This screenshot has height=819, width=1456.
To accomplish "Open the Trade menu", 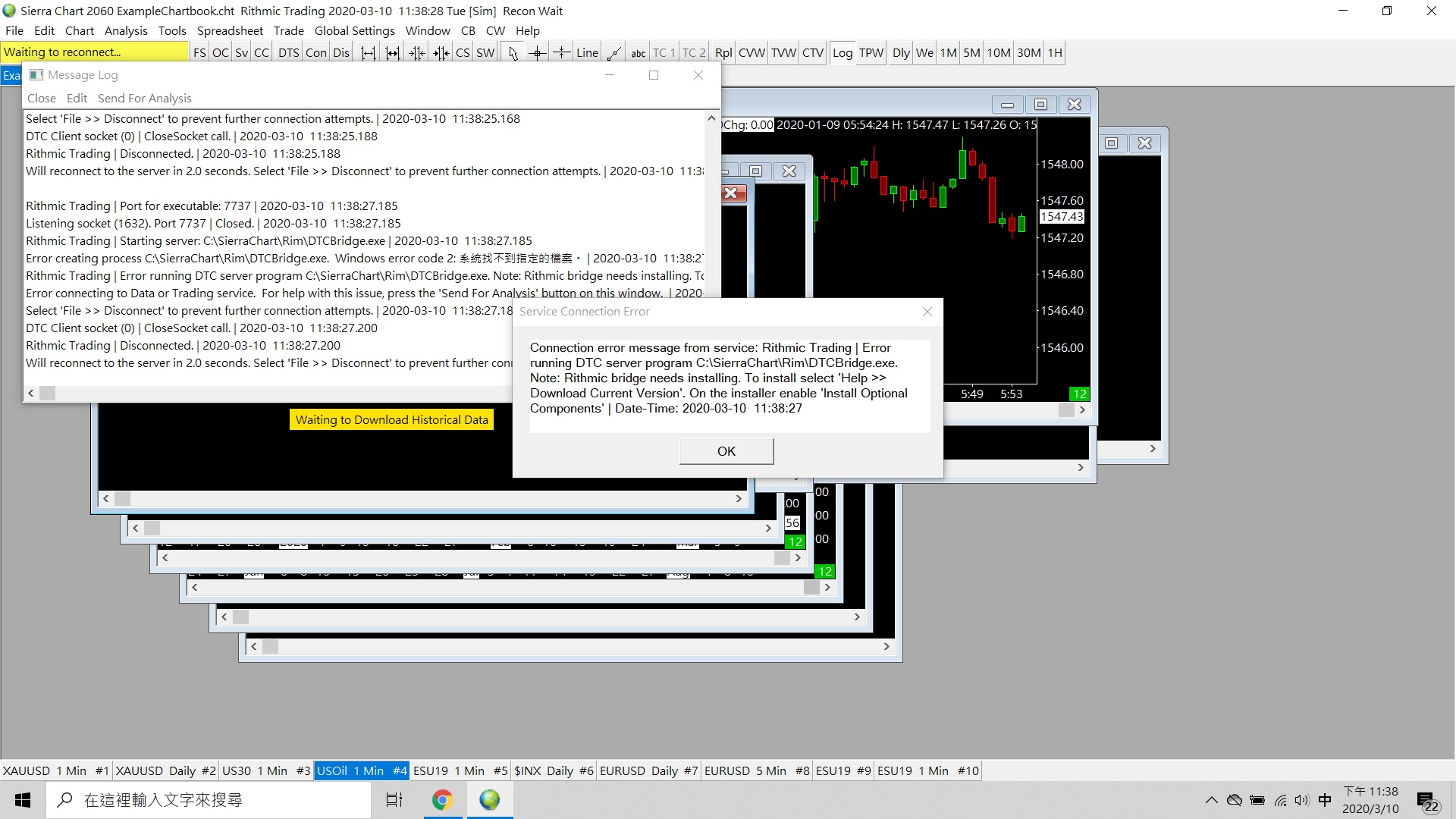I will pyautogui.click(x=288, y=31).
